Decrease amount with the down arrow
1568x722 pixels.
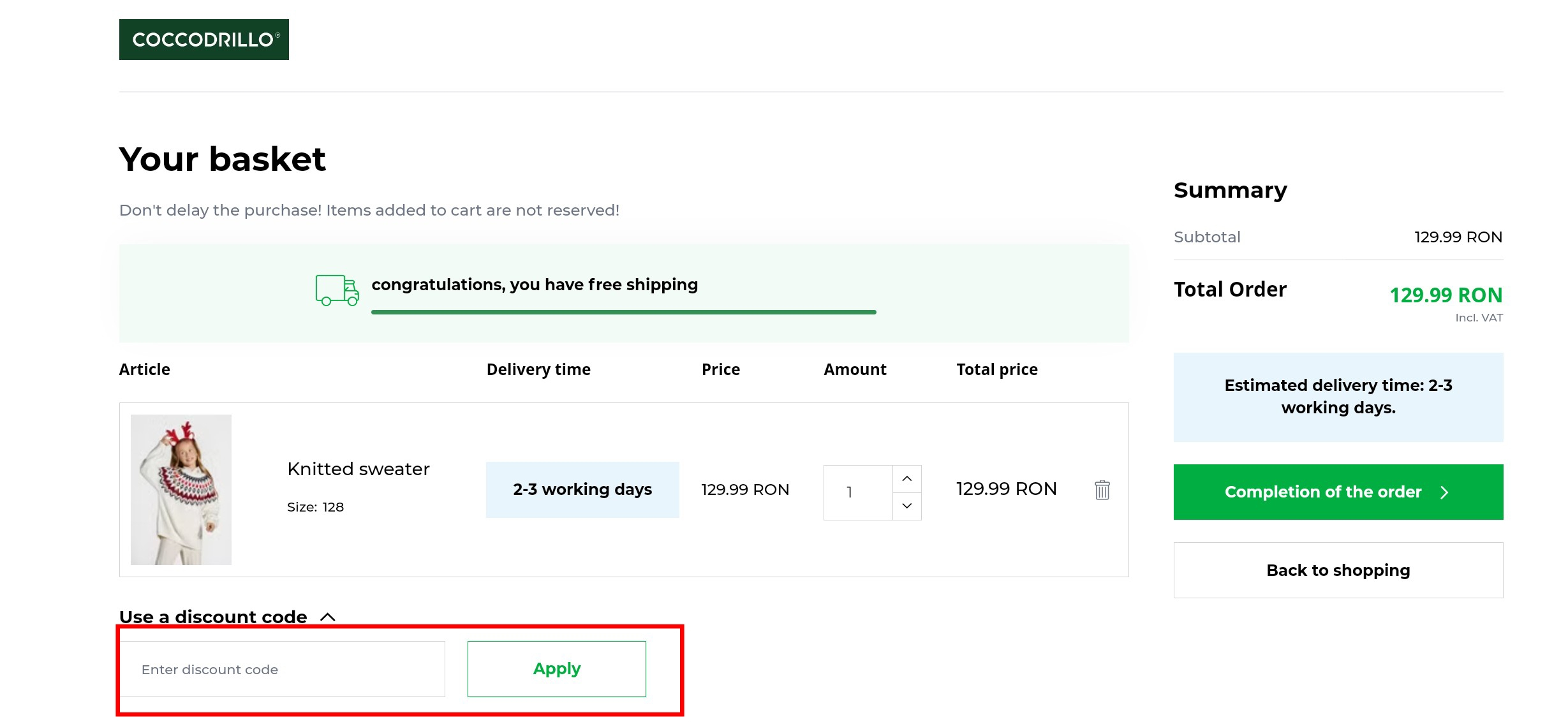(906, 506)
